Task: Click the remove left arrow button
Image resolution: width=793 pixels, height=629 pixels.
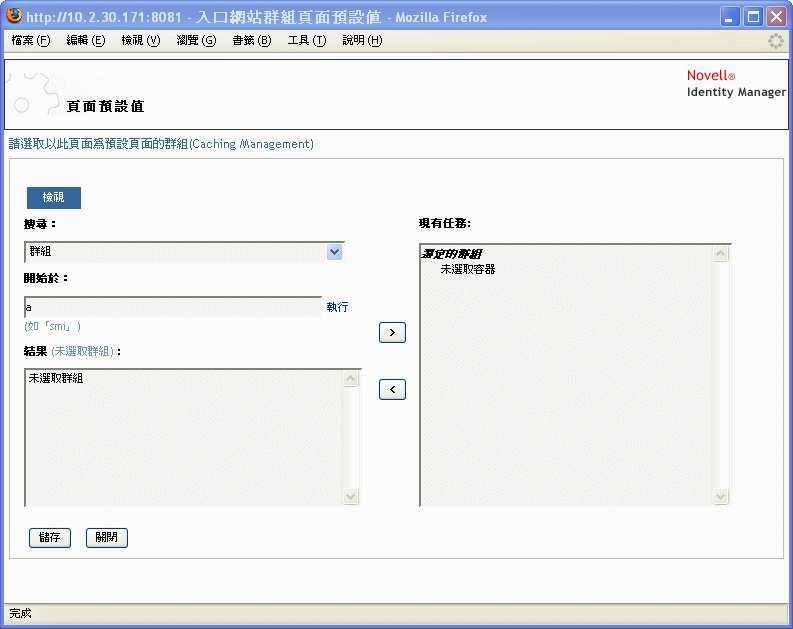Action: [x=392, y=389]
